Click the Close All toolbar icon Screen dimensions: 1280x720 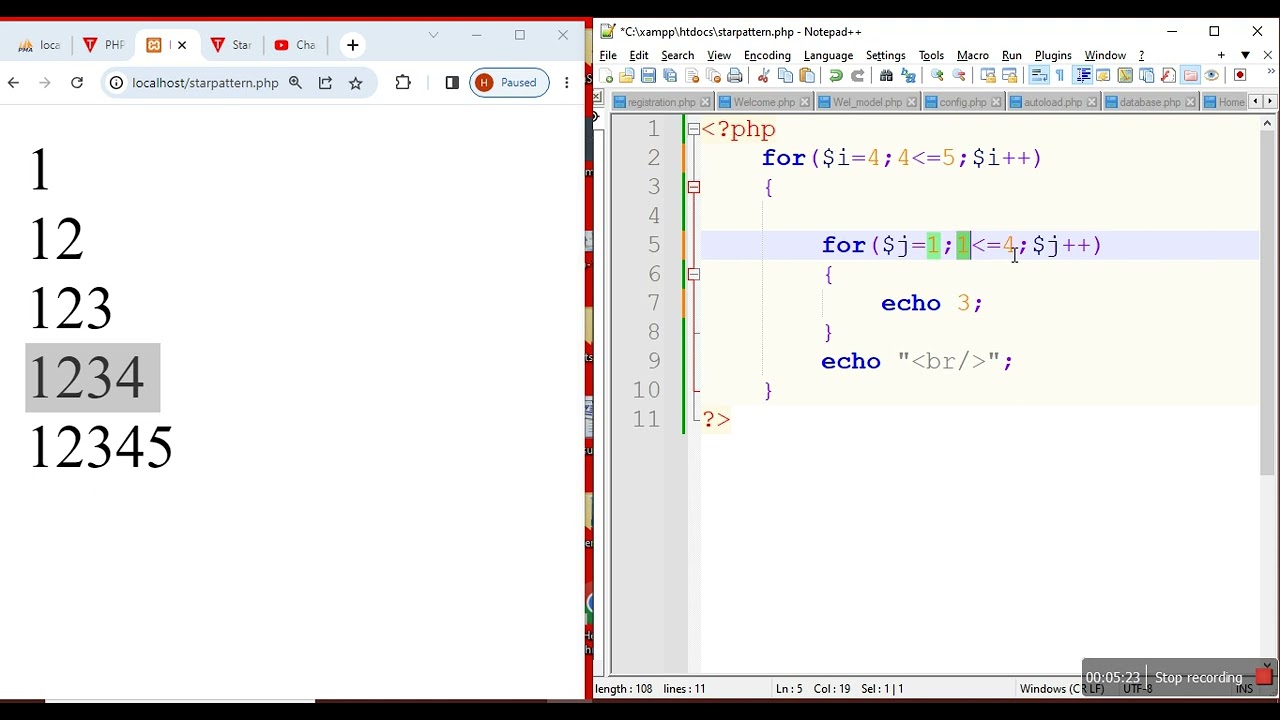coord(712,75)
